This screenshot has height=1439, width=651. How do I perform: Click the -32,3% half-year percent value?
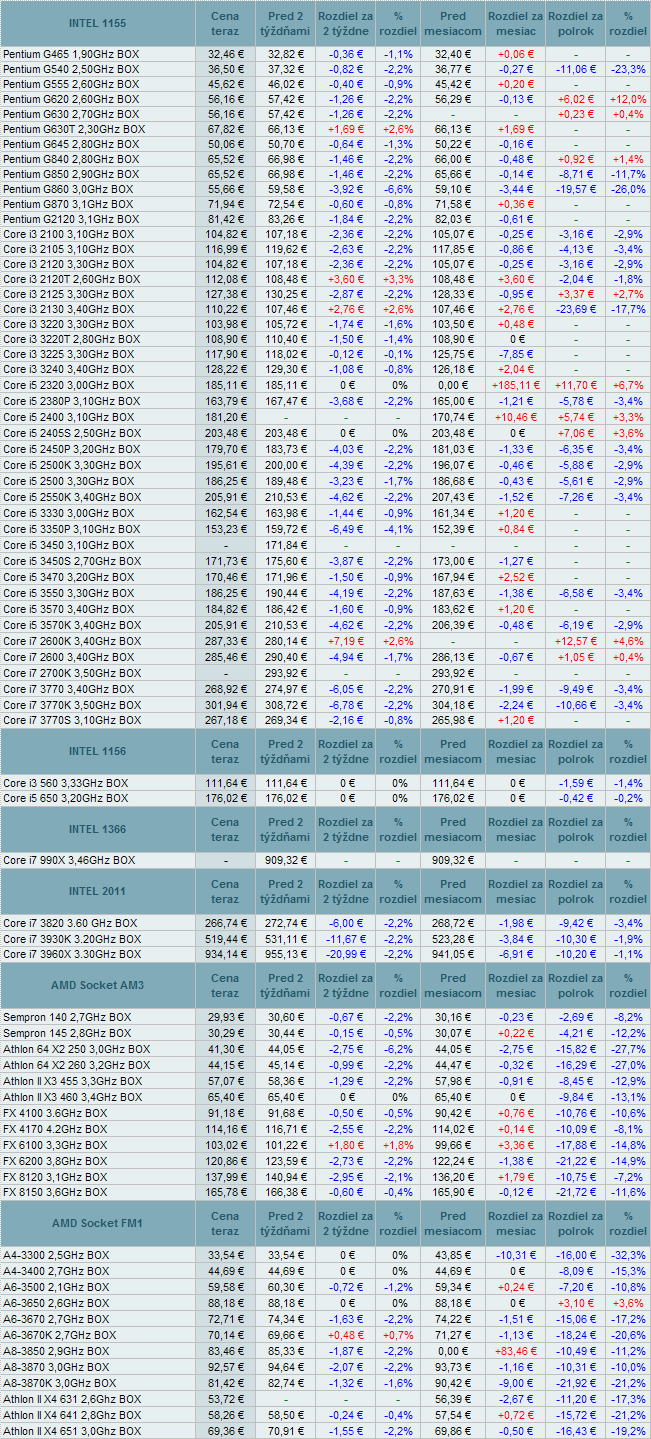pyautogui.click(x=629, y=1255)
